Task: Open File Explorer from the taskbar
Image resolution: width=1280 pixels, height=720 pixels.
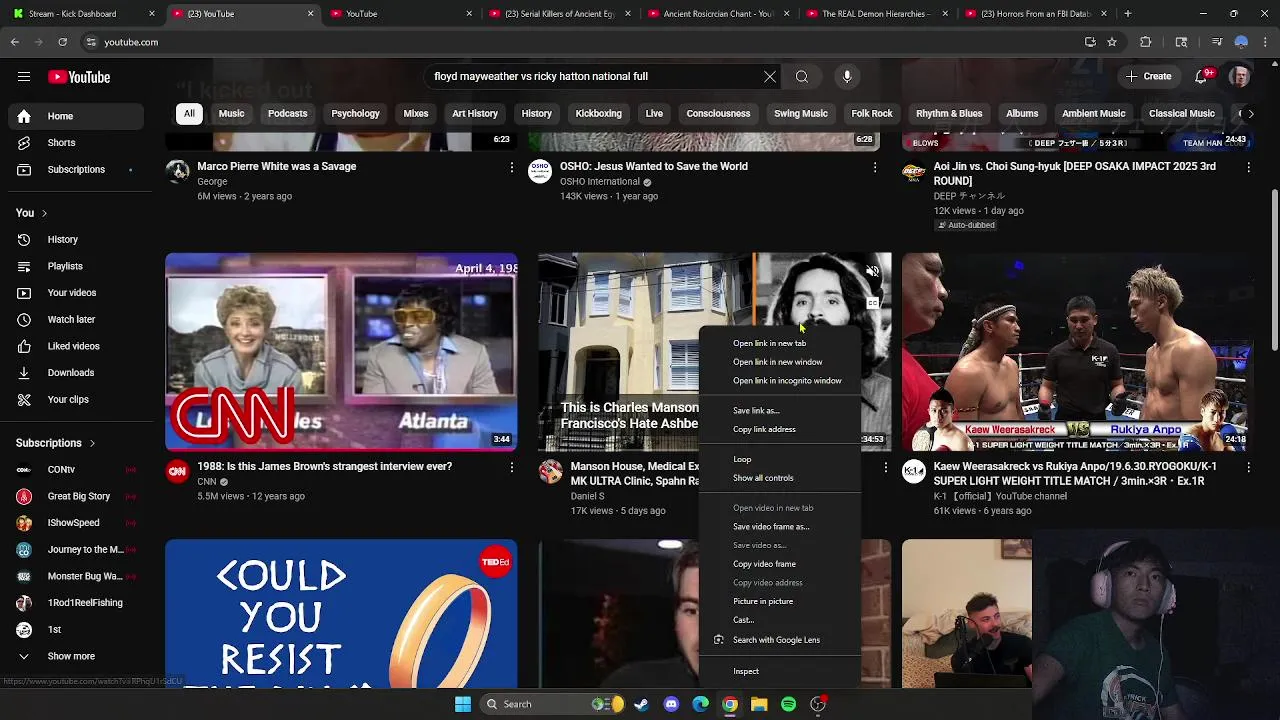Action: 759,704
